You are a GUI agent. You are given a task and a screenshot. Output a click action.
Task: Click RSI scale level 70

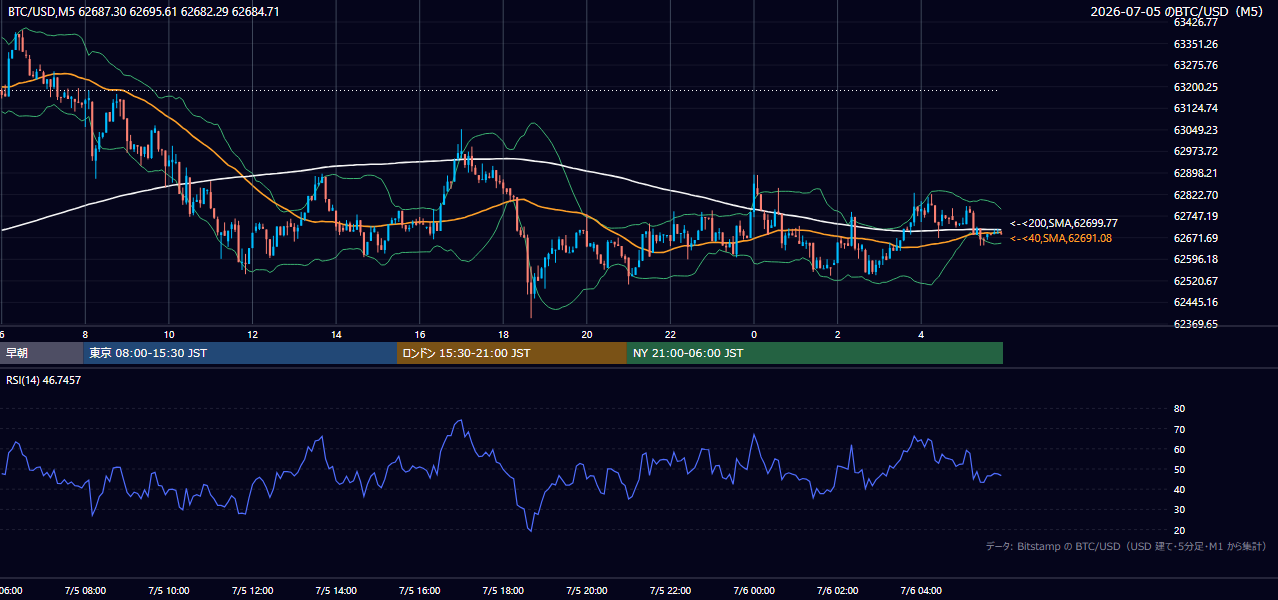click(1179, 429)
